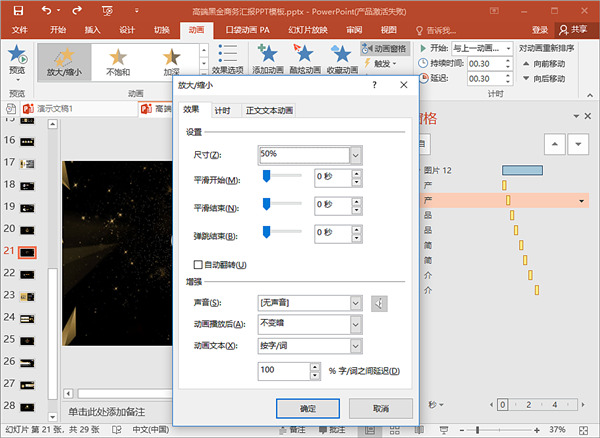The image size is (600, 438).
Task: Open 备注 notes from status bar
Action: pyautogui.click(x=293, y=430)
